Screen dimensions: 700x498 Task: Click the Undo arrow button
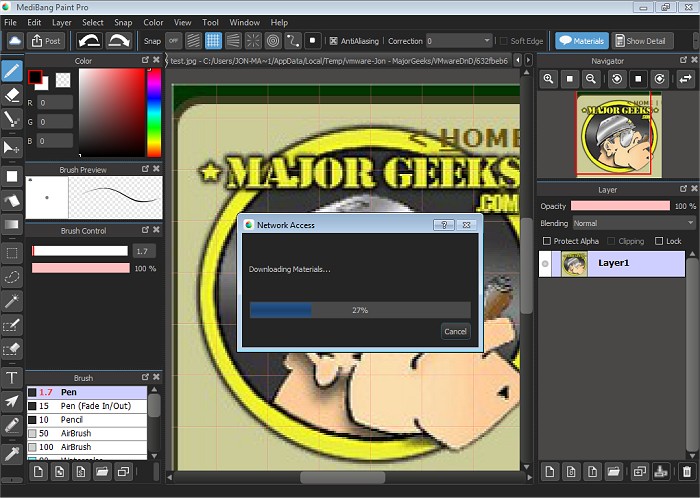(x=92, y=41)
